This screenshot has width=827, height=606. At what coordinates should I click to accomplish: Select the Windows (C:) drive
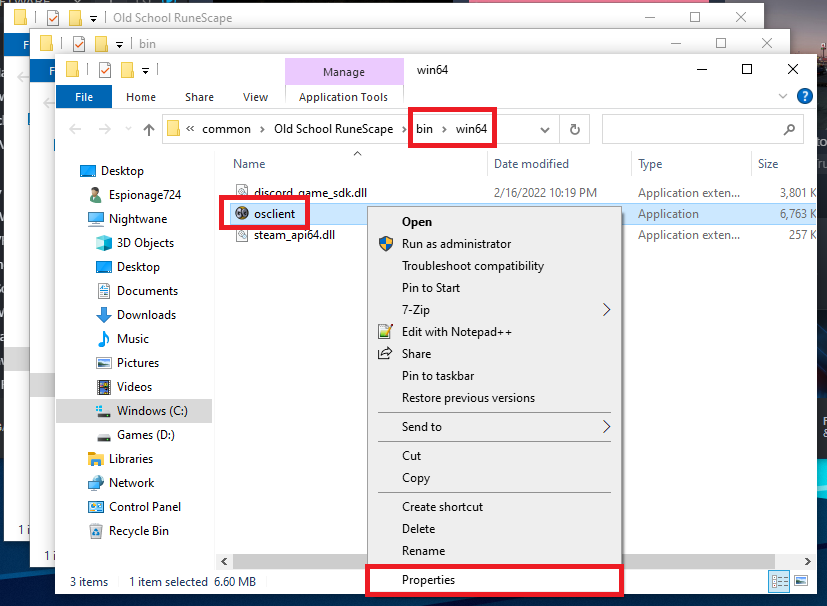point(152,411)
